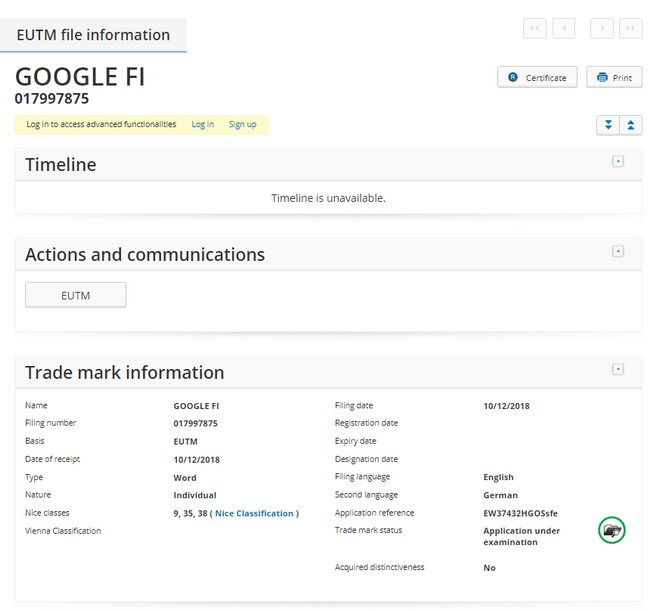Select the EUTM file information tab
The image size is (660, 611).
click(x=93, y=35)
